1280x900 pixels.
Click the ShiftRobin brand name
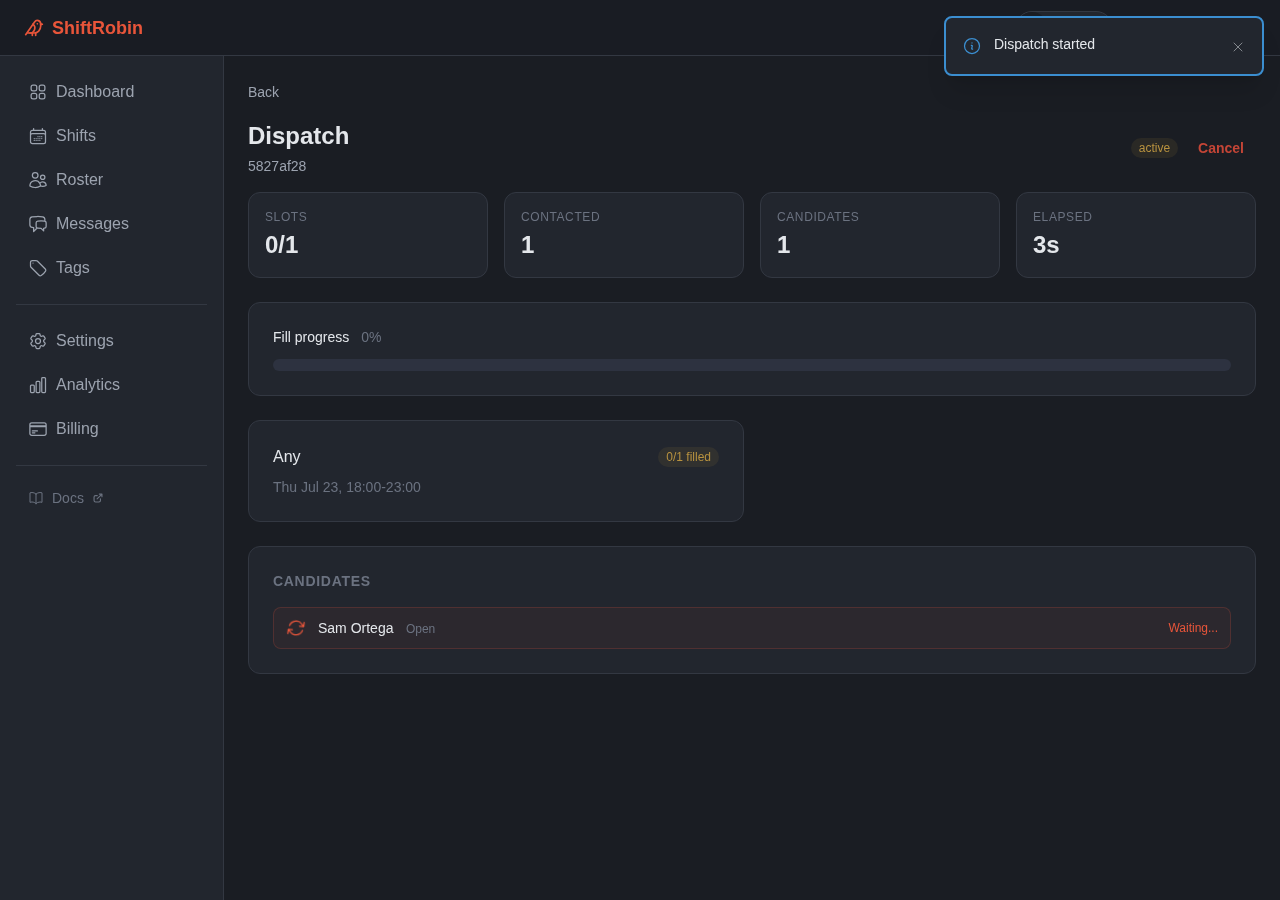[x=97, y=28]
